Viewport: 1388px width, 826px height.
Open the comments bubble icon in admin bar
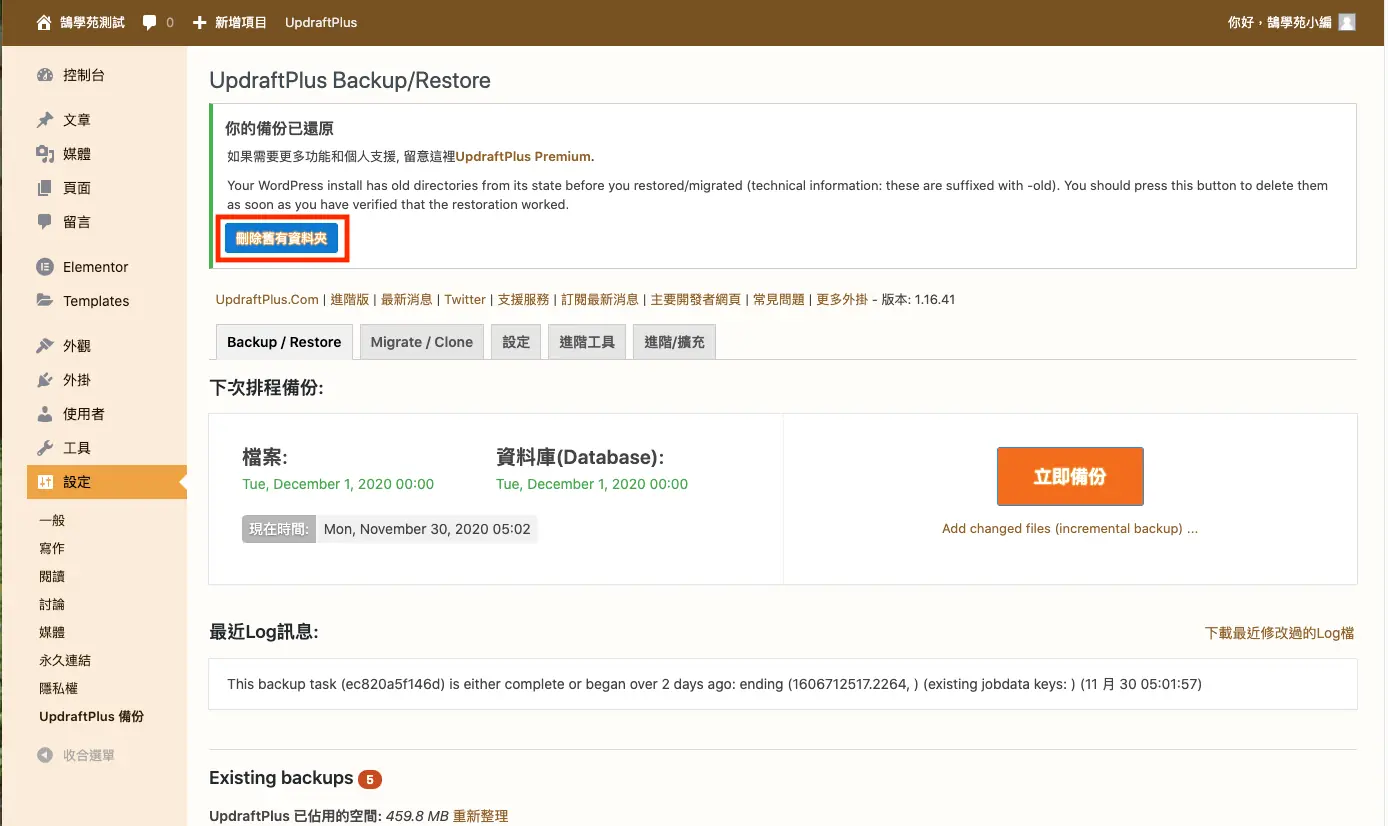click(x=150, y=22)
